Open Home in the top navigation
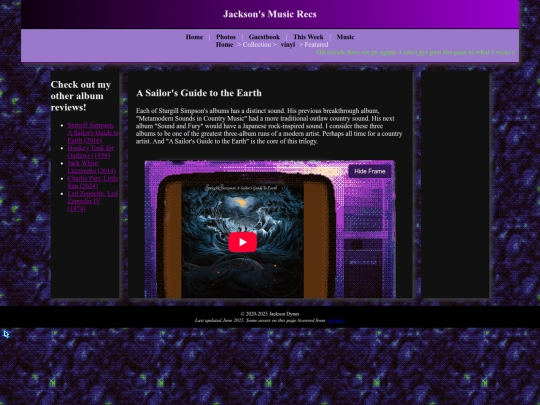Image resolution: width=540 pixels, height=405 pixels. 194,37
